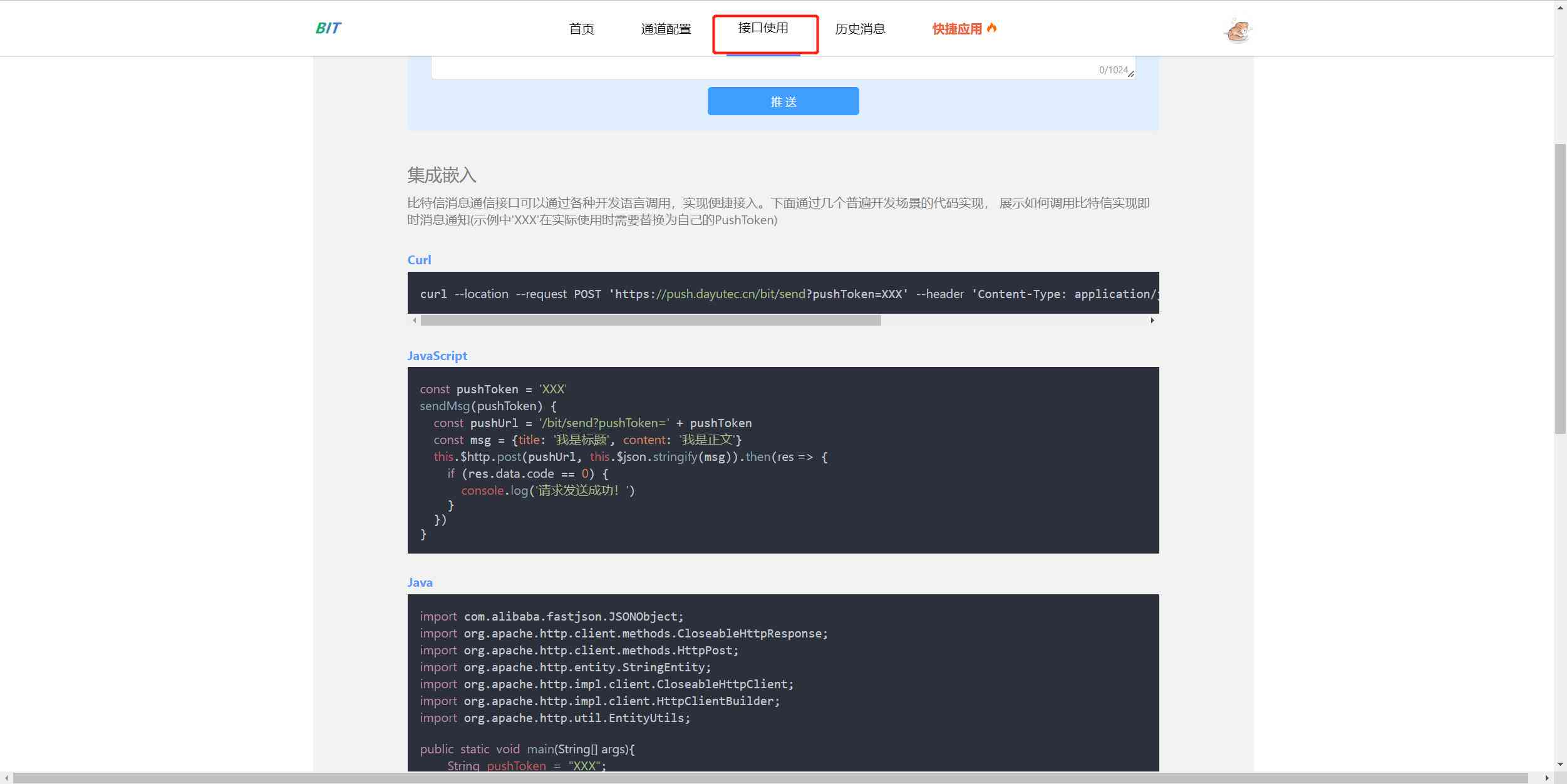This screenshot has height=784, width=1567.
Task: Select the 接口使用 tab
Action: point(763,28)
